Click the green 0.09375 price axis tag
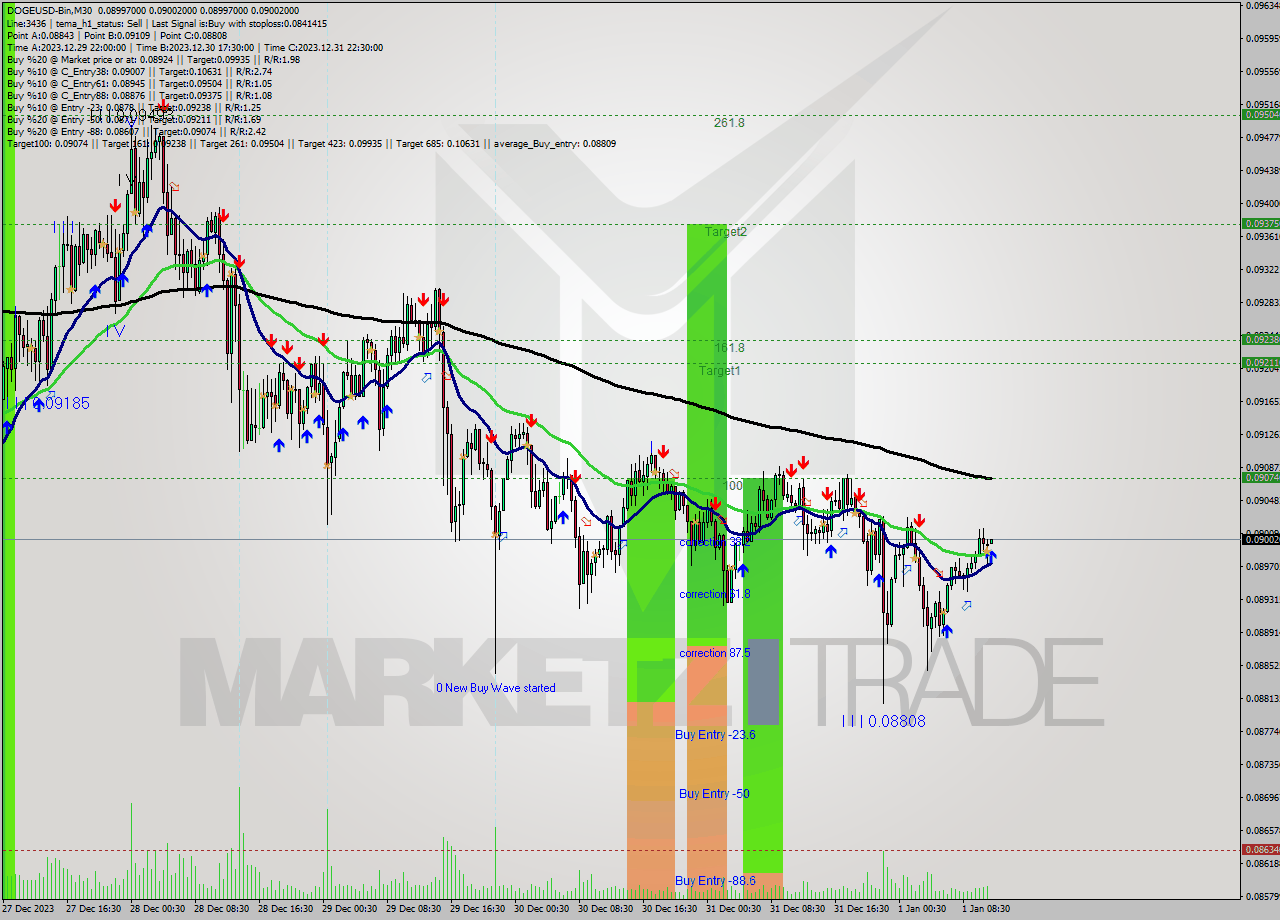Viewport: 1280px width, 920px height. (x=1260, y=224)
